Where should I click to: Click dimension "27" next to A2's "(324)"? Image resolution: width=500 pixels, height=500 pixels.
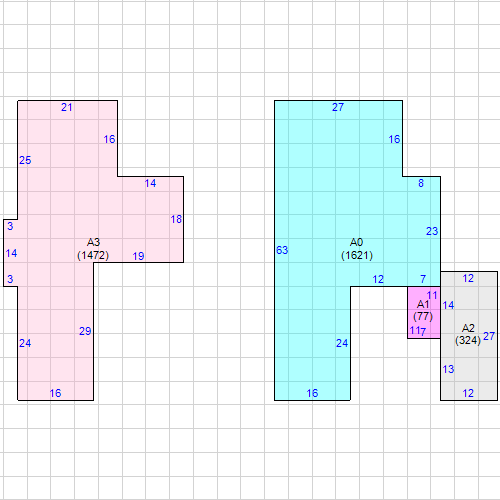click(x=489, y=336)
